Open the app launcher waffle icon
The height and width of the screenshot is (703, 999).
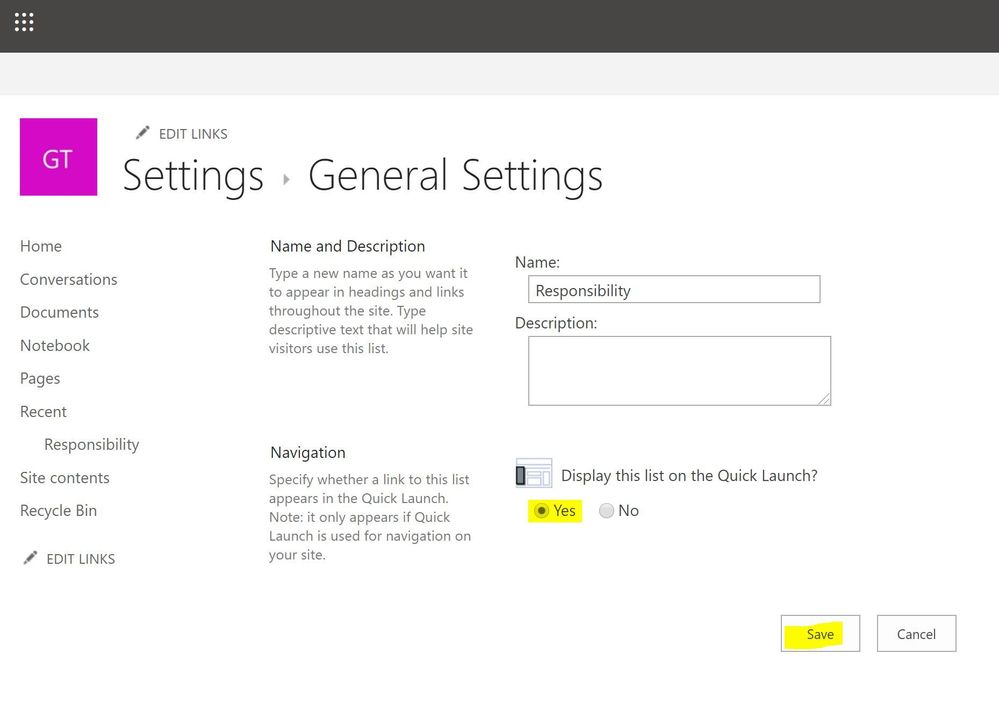tap(24, 22)
